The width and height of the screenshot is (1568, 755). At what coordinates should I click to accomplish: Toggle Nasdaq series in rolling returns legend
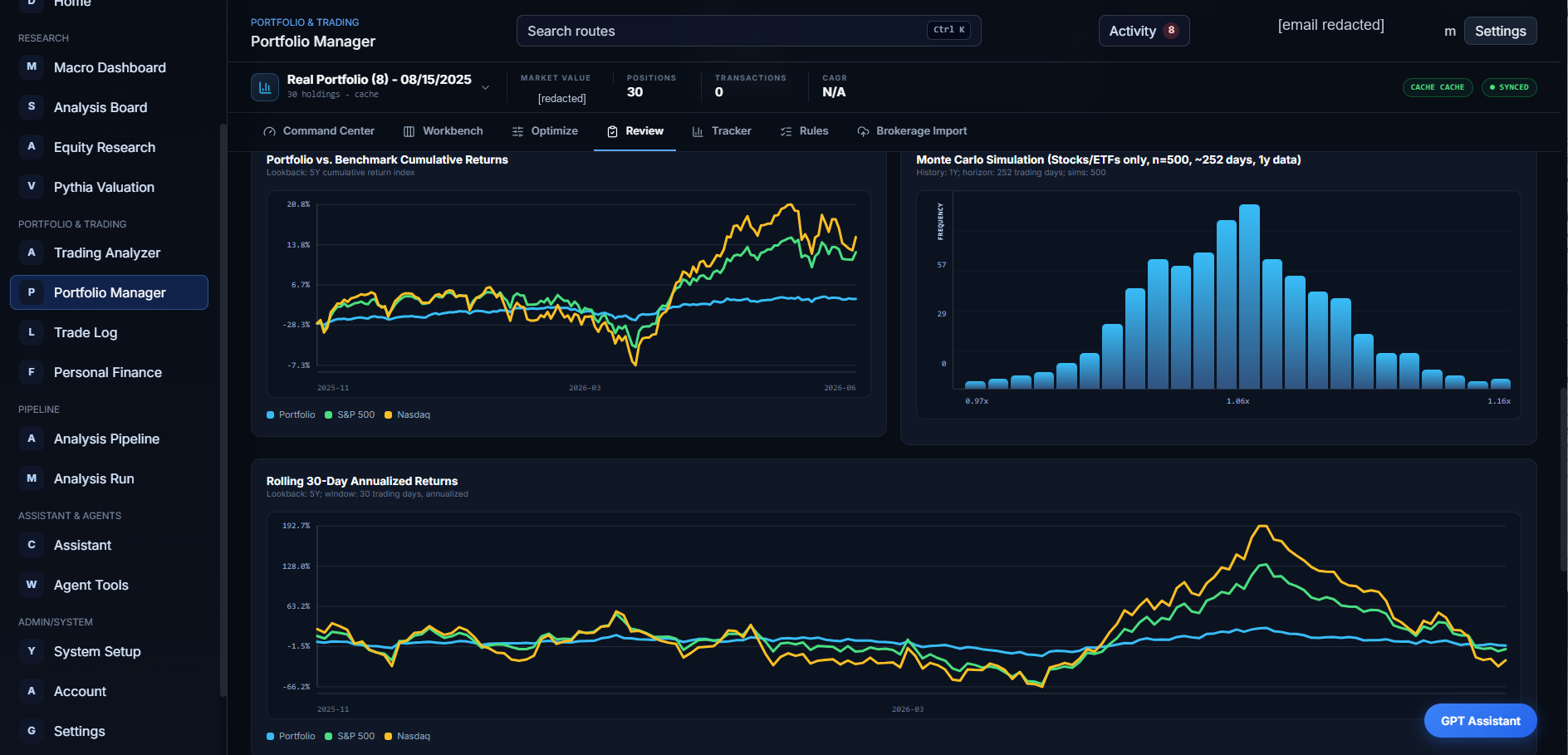[x=407, y=736]
